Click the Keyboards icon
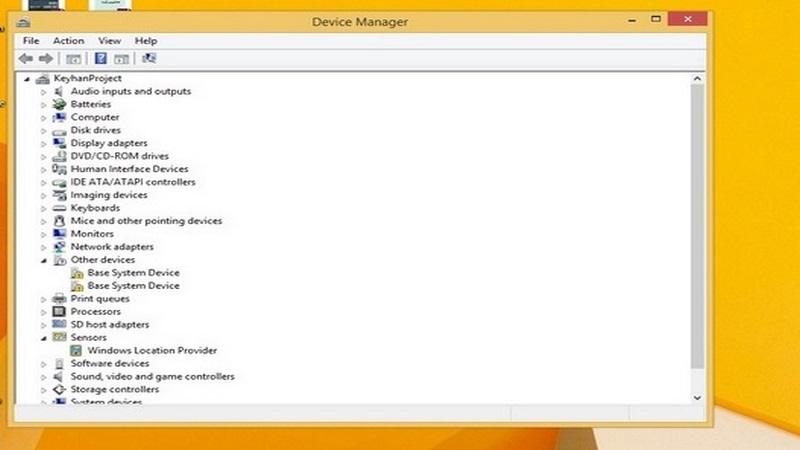 (x=59, y=208)
